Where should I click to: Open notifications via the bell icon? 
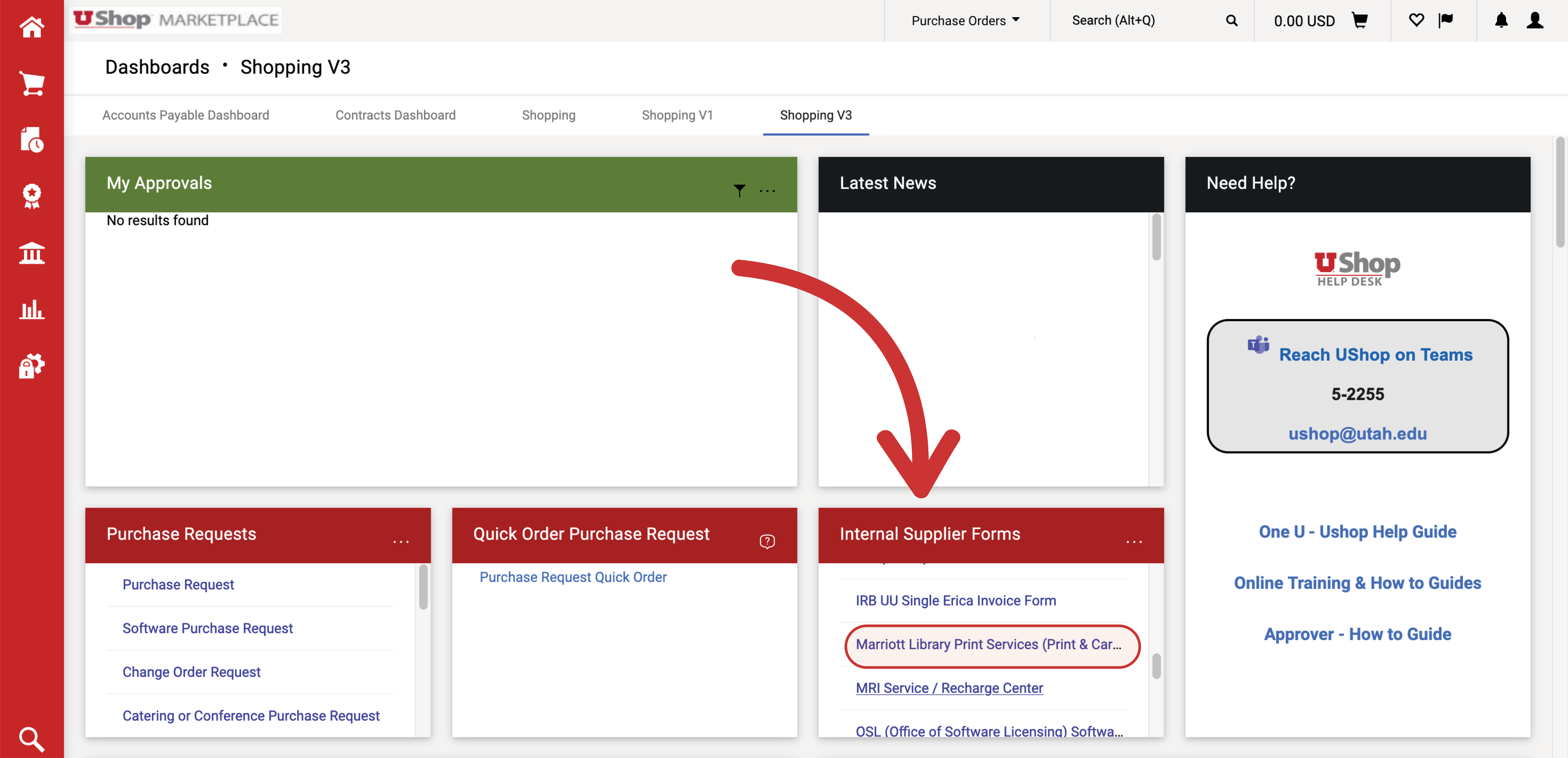coord(1501,20)
